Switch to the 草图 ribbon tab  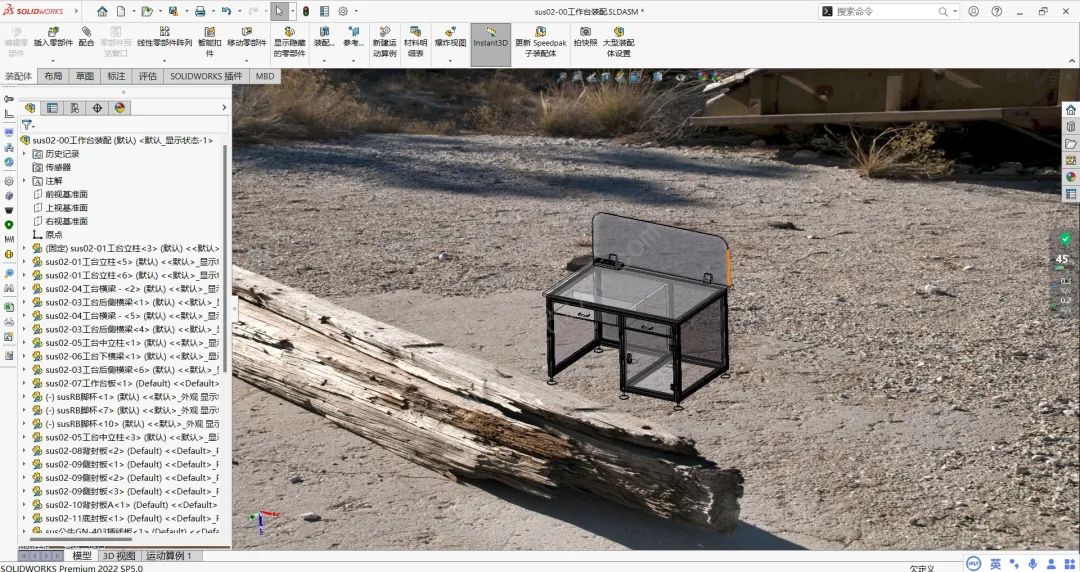84,76
